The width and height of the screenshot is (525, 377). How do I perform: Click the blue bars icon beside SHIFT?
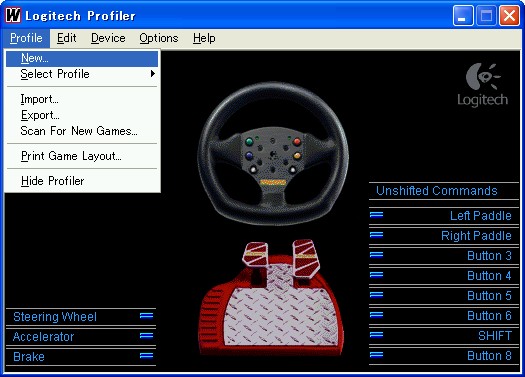point(376,335)
